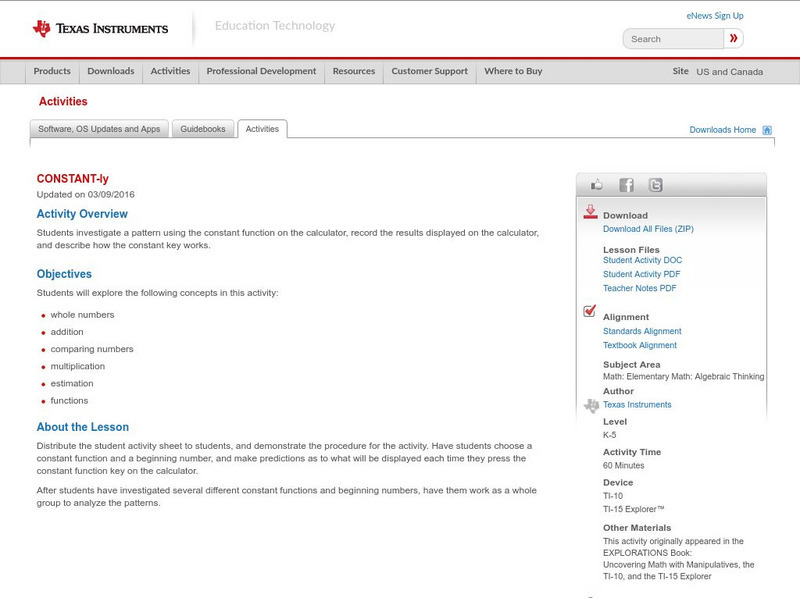
Task: Share the activity on Facebook
Action: (x=626, y=184)
